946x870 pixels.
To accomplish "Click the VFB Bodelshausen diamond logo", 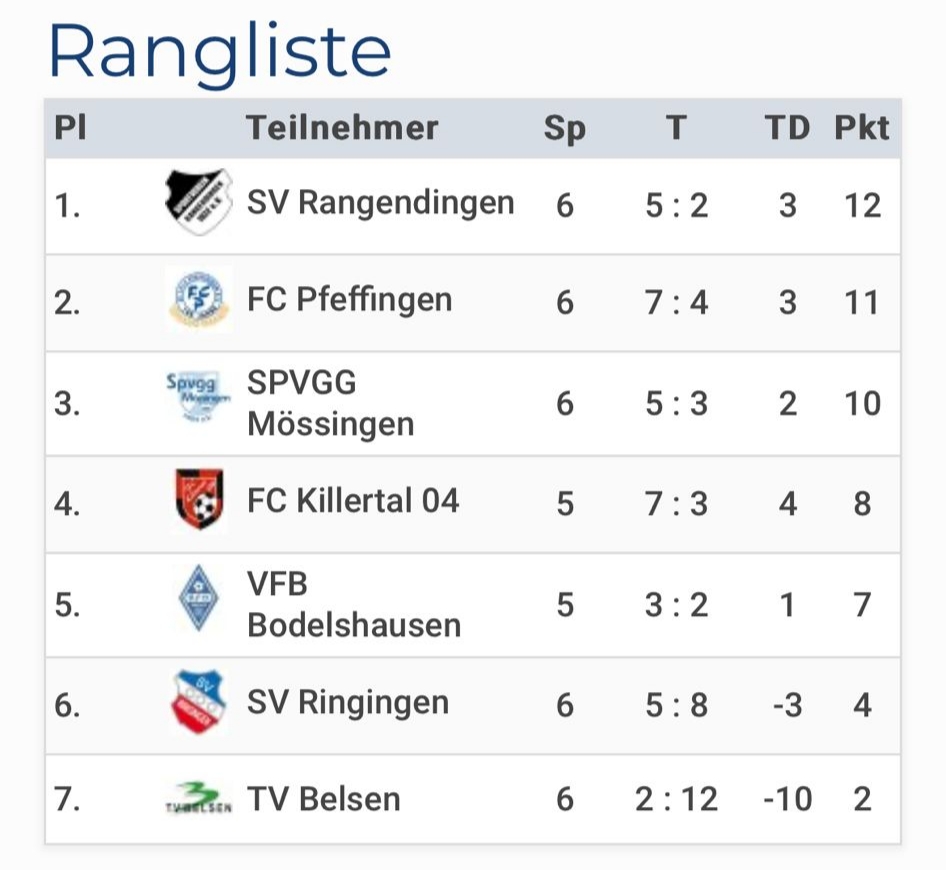I will tap(198, 597).
